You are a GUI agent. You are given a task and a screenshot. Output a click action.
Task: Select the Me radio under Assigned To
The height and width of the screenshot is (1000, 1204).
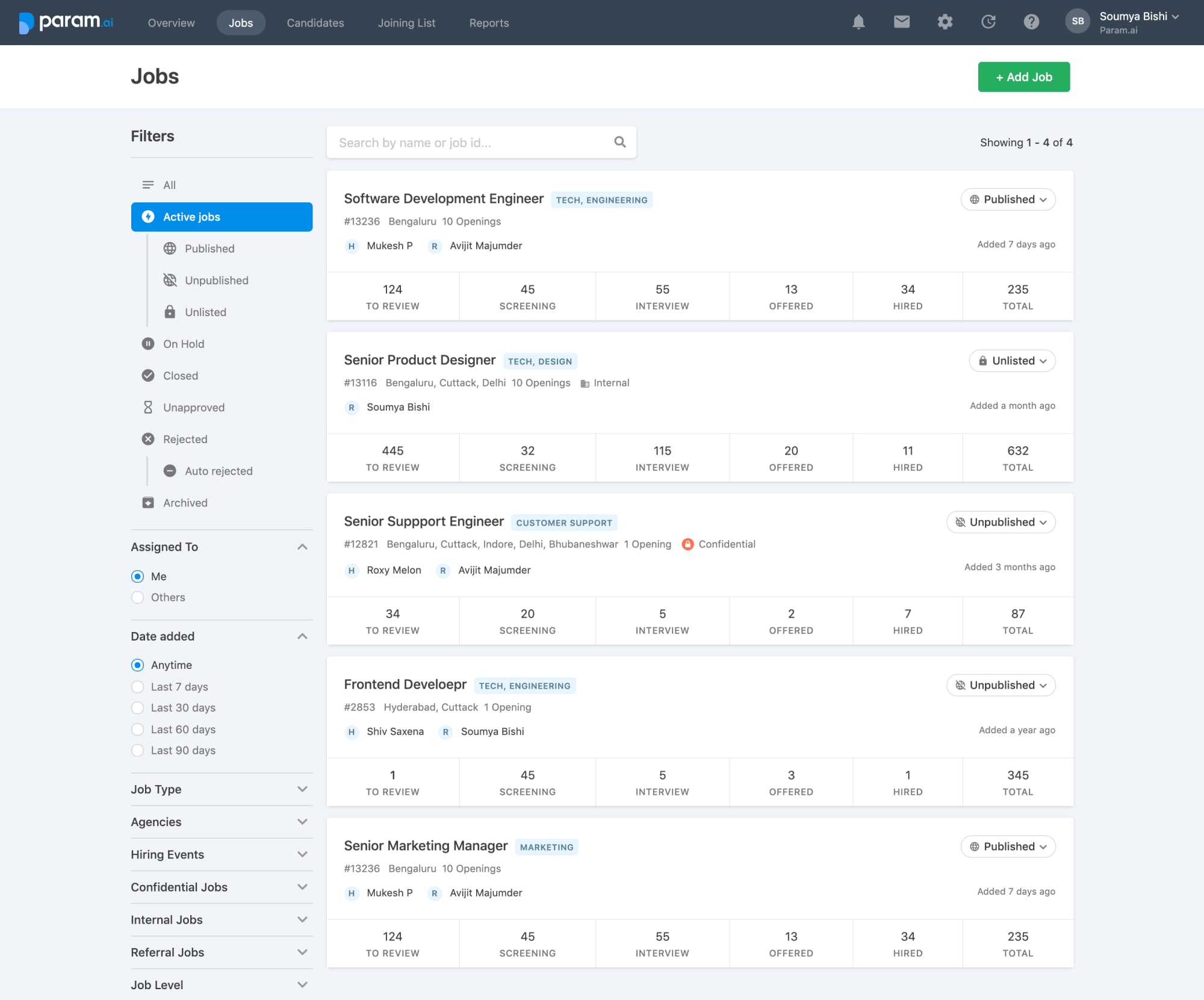(x=138, y=577)
